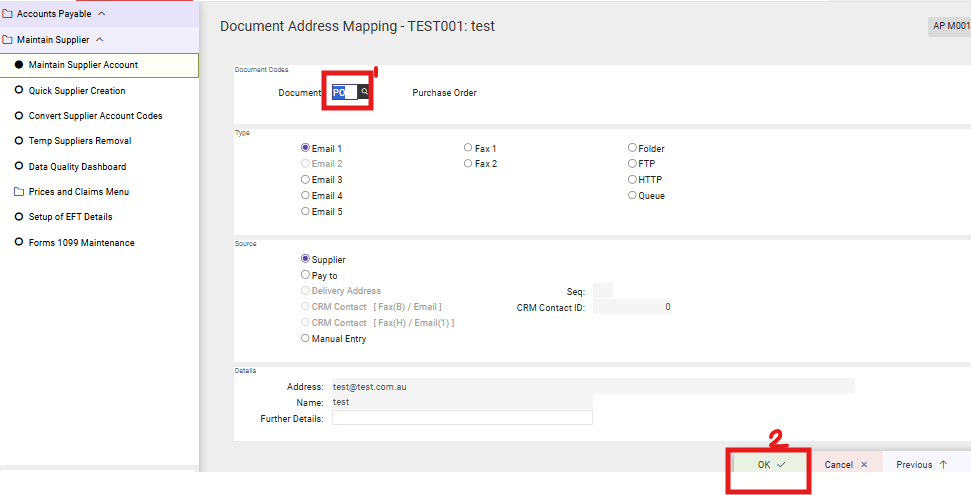The width and height of the screenshot is (971, 495).
Task: Open Quick Supplier Creation
Action: (x=77, y=91)
